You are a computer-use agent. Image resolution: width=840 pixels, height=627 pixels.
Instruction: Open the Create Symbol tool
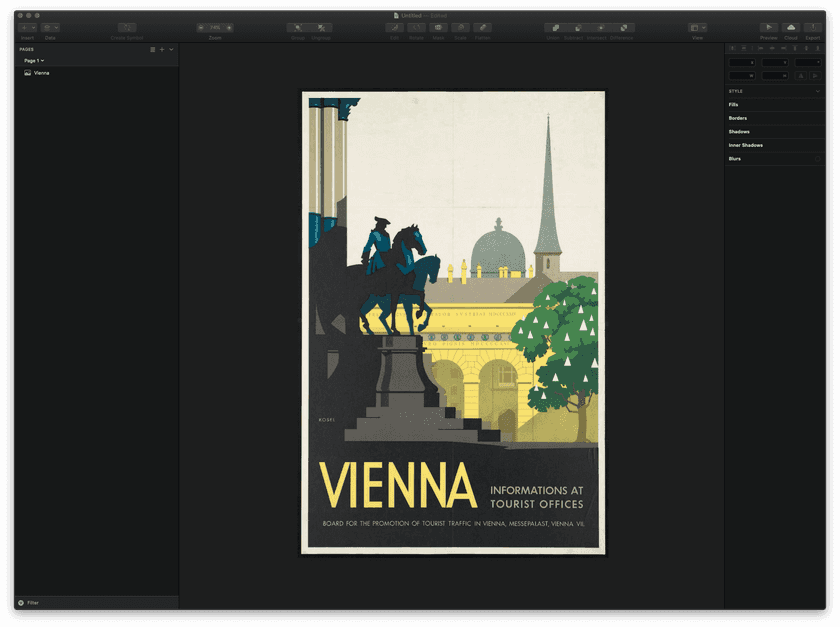(126, 27)
